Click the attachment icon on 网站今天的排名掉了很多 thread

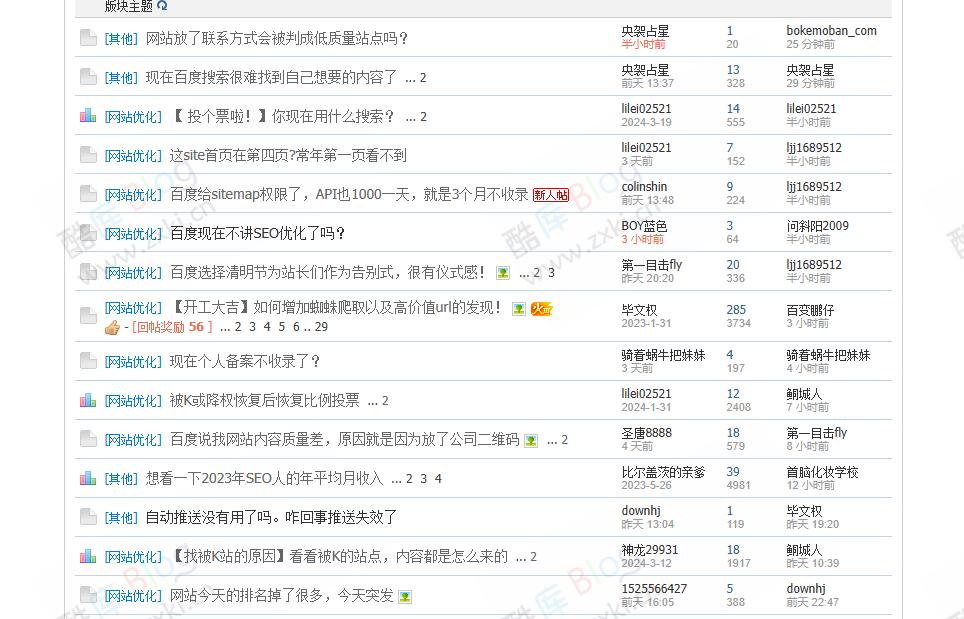403,596
